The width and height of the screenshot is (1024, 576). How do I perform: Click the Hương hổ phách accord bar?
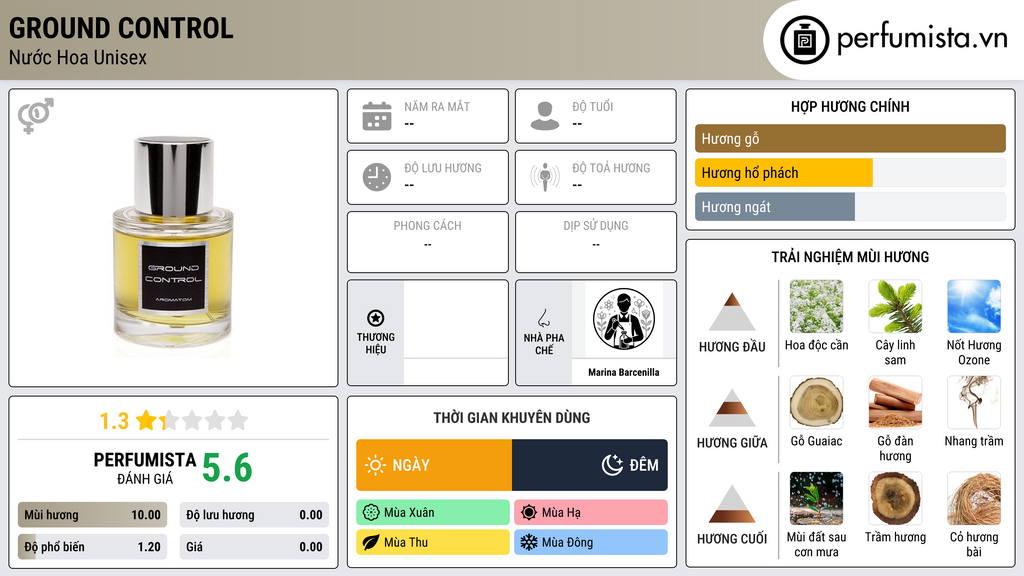click(850, 173)
